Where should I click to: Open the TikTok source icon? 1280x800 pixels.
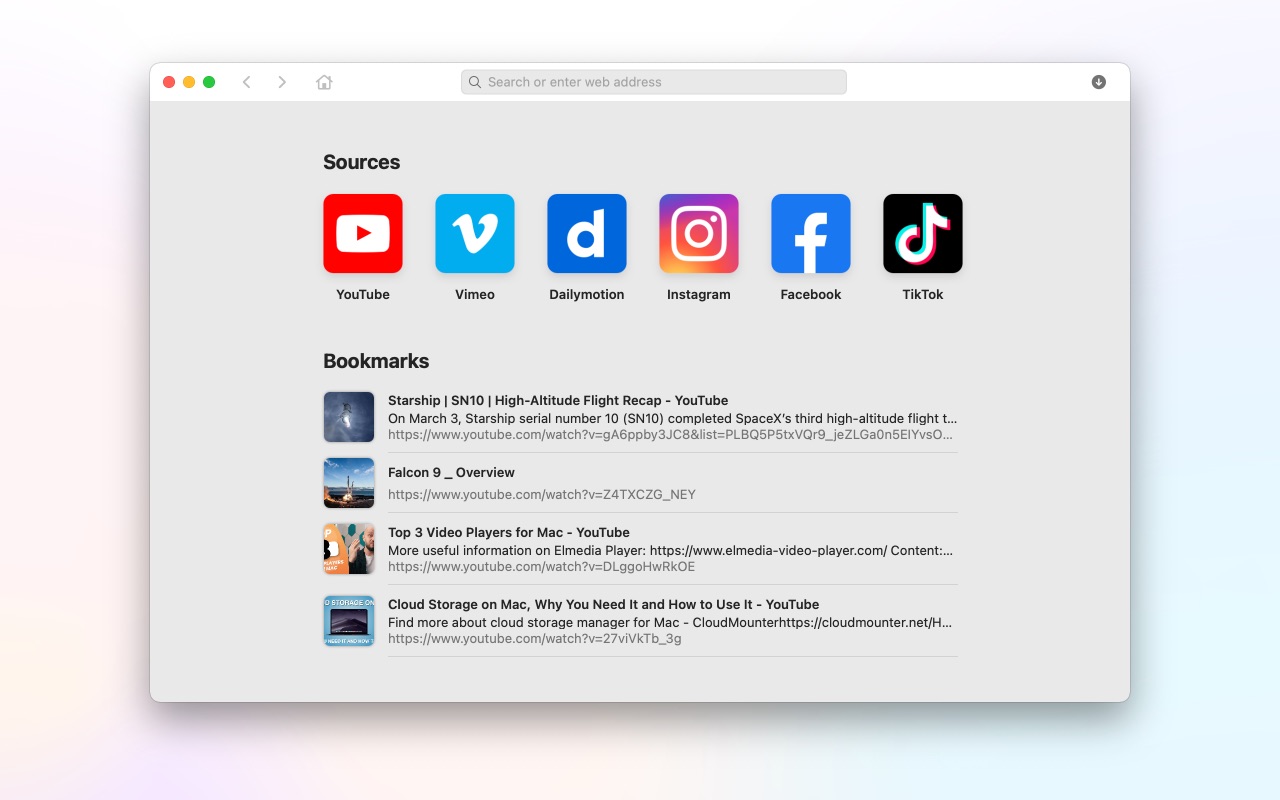(x=923, y=233)
